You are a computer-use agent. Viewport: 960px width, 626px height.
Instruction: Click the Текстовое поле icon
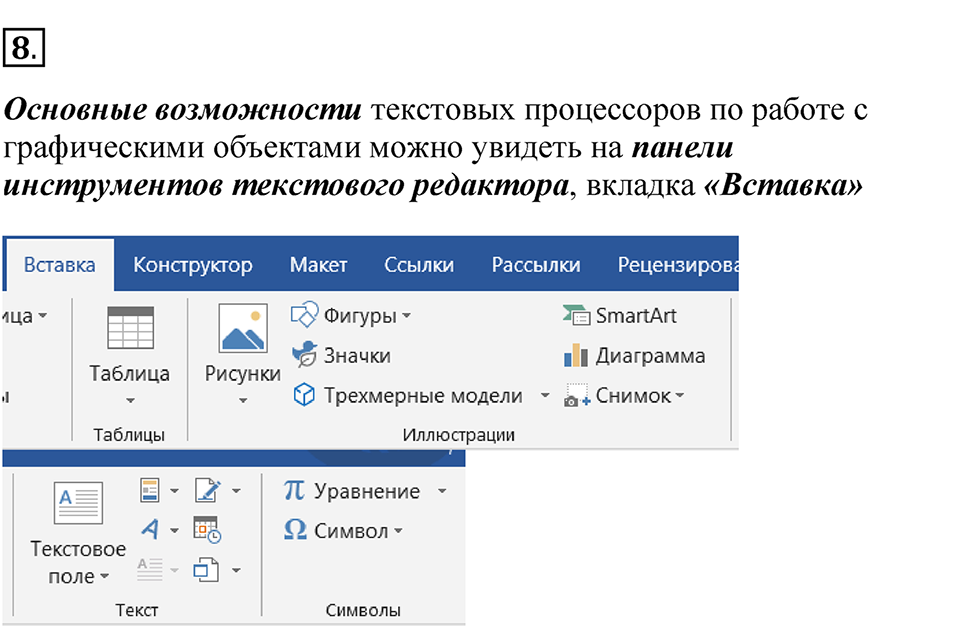coord(78,502)
